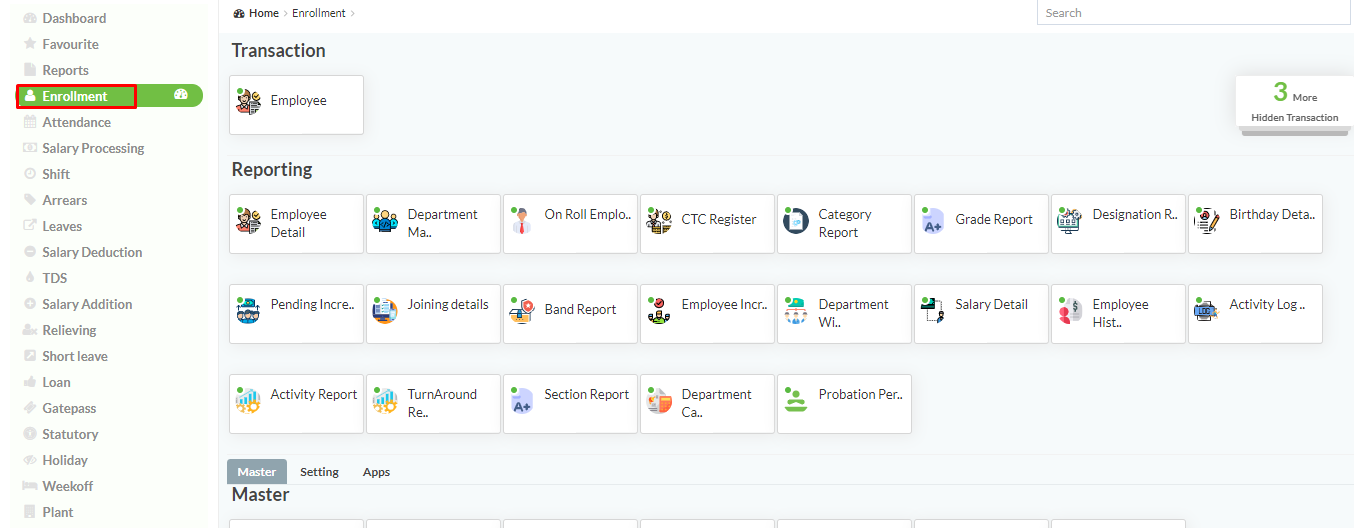Open Dashboard in the sidebar

pyautogui.click(x=74, y=18)
